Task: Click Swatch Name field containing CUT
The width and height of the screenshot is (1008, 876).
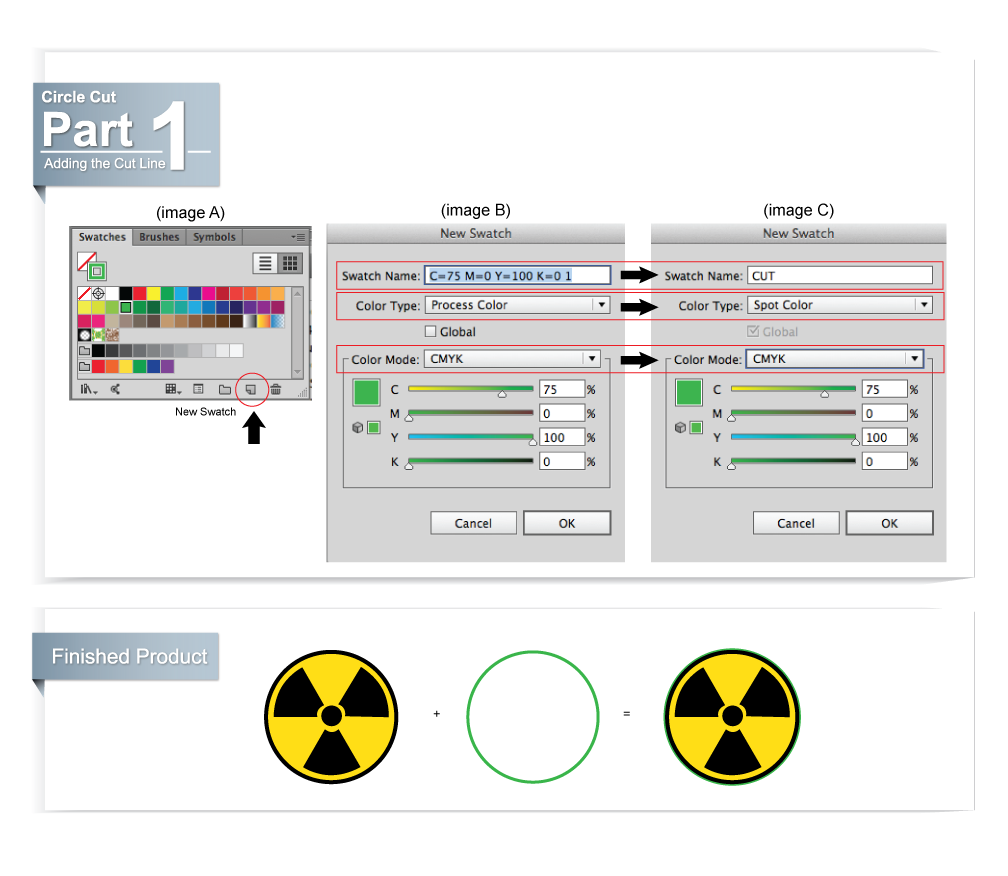Action: tap(840, 276)
